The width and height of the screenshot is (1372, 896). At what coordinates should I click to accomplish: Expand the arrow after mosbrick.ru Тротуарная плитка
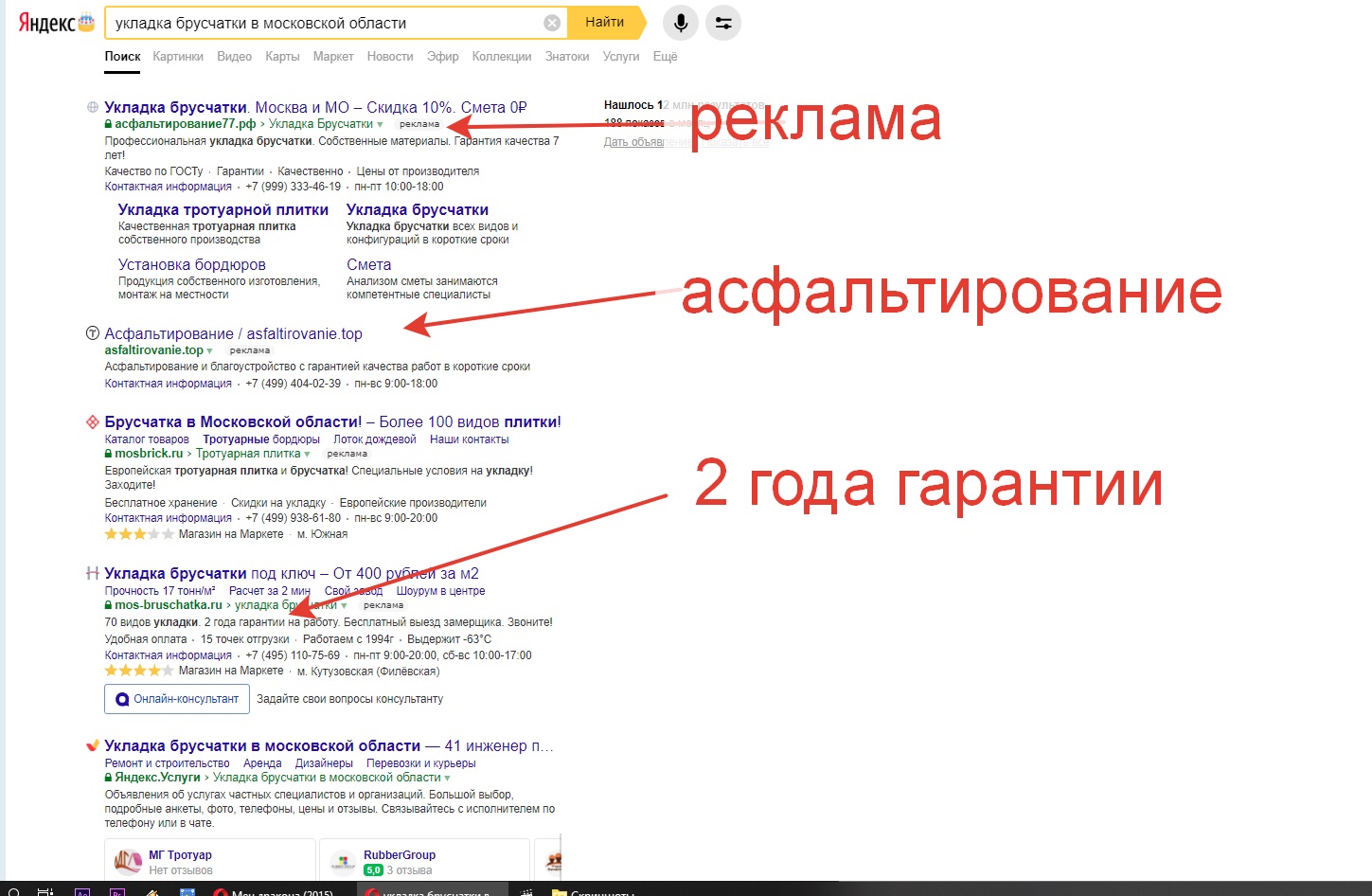pyautogui.click(x=307, y=455)
